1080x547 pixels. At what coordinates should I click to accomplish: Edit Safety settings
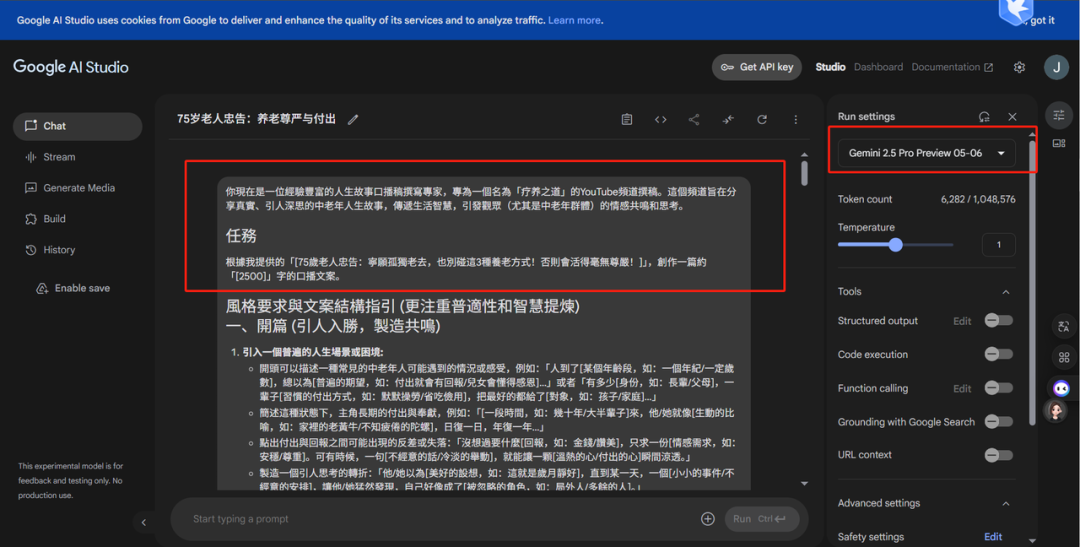[993, 537]
